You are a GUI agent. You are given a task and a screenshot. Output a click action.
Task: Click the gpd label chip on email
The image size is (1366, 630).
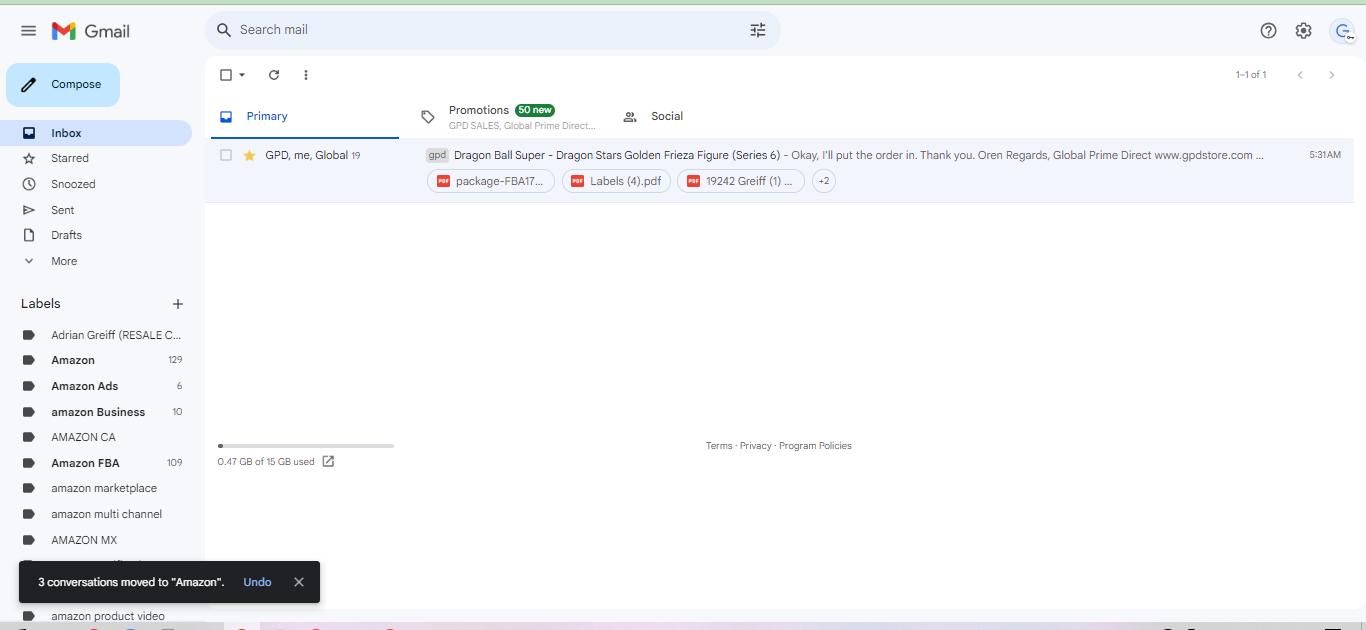click(437, 155)
